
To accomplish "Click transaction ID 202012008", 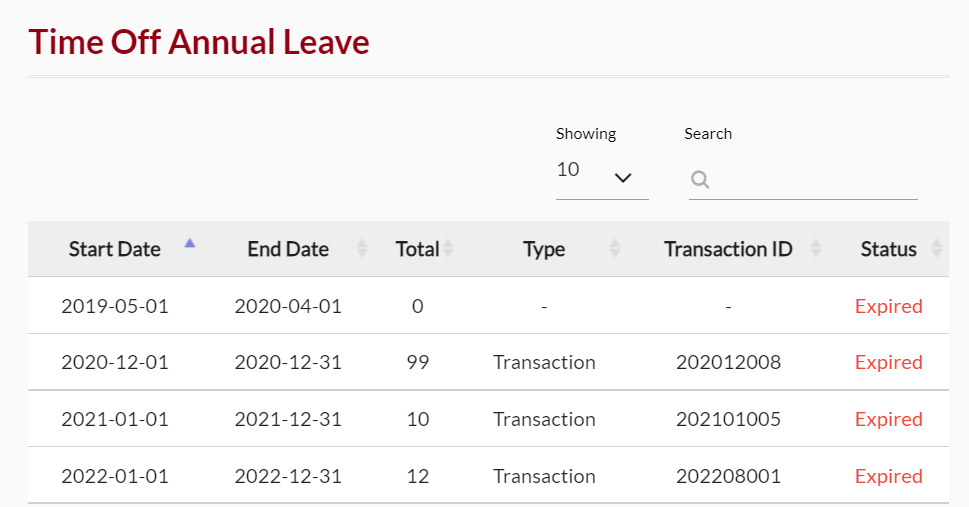I will (x=728, y=362).
